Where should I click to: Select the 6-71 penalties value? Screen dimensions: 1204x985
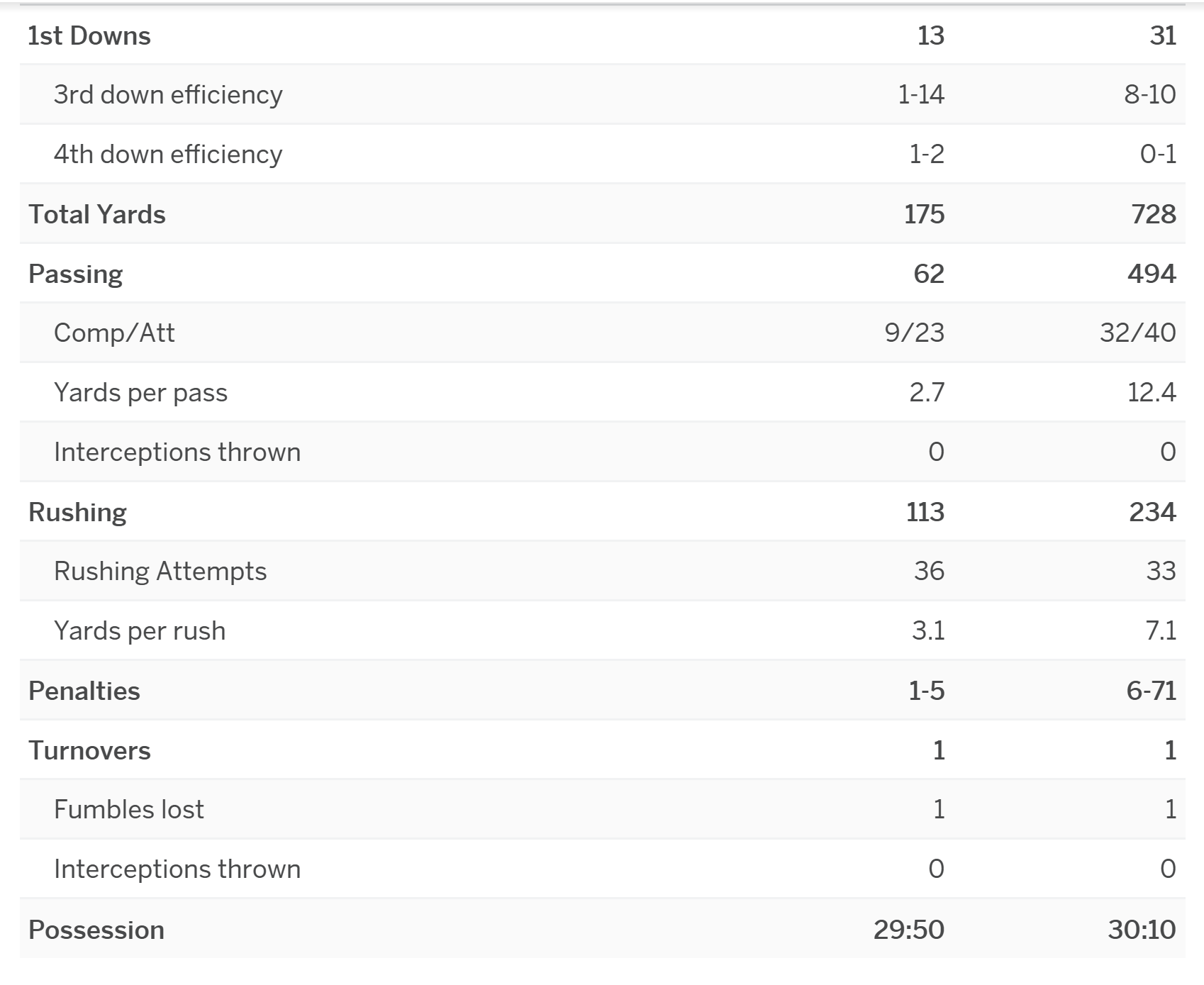click(x=1151, y=691)
